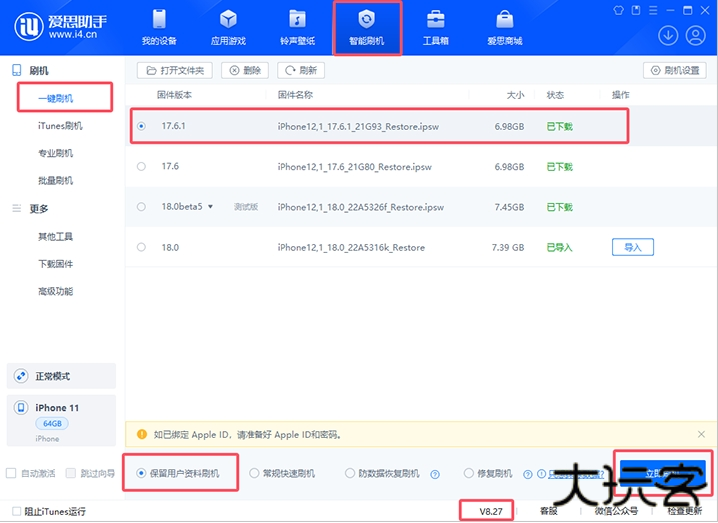Choose 保留用户资料刷机 option
Viewport: 718px width, 523px height.
point(178,473)
